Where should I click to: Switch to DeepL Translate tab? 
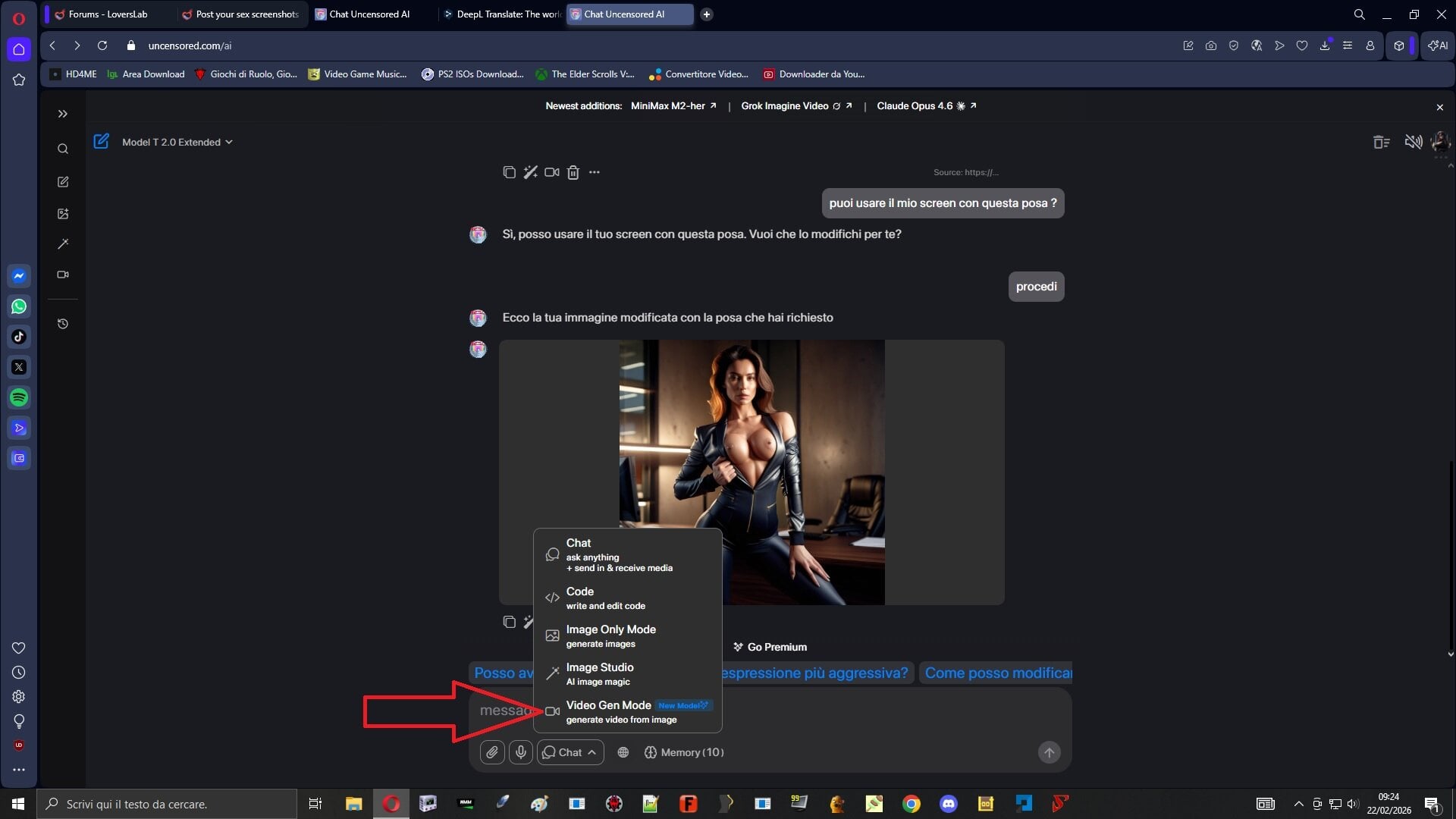(x=500, y=14)
